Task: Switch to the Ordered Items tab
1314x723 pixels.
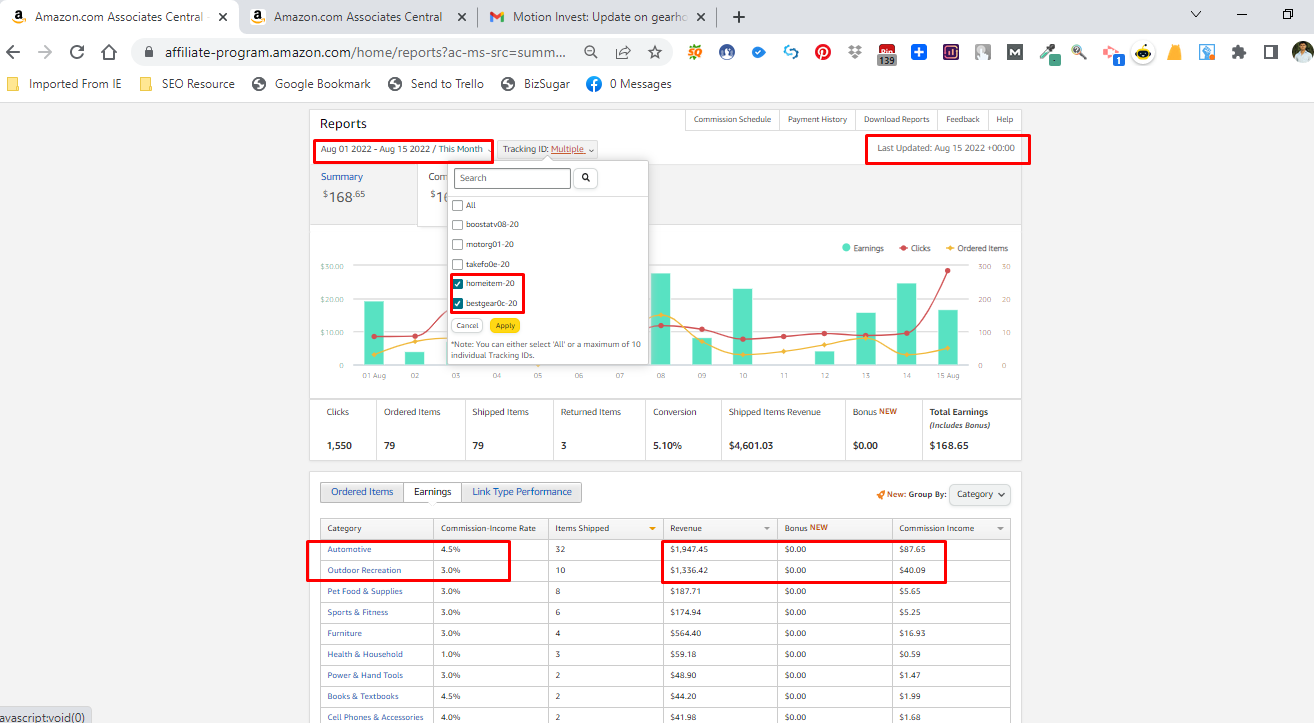Action: point(362,492)
